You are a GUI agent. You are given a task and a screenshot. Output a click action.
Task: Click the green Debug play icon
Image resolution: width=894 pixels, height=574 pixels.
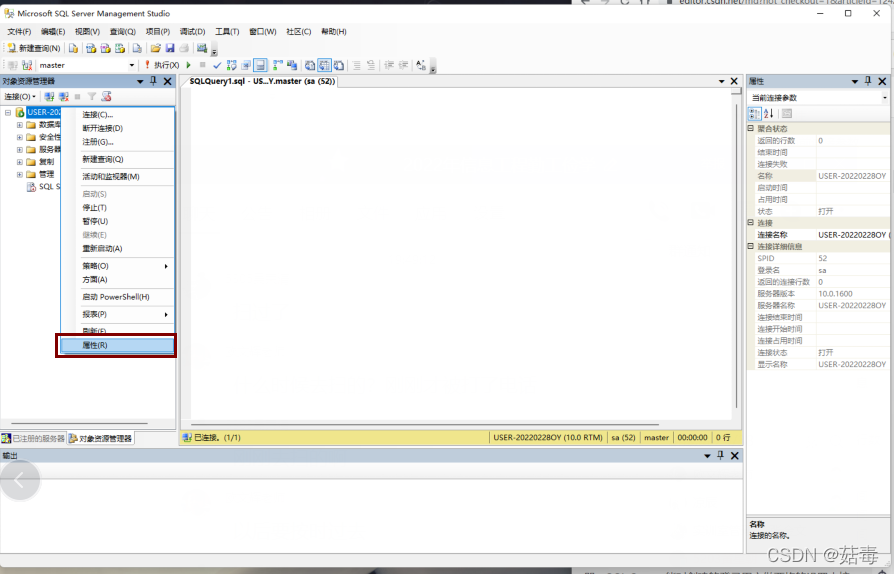pos(189,65)
